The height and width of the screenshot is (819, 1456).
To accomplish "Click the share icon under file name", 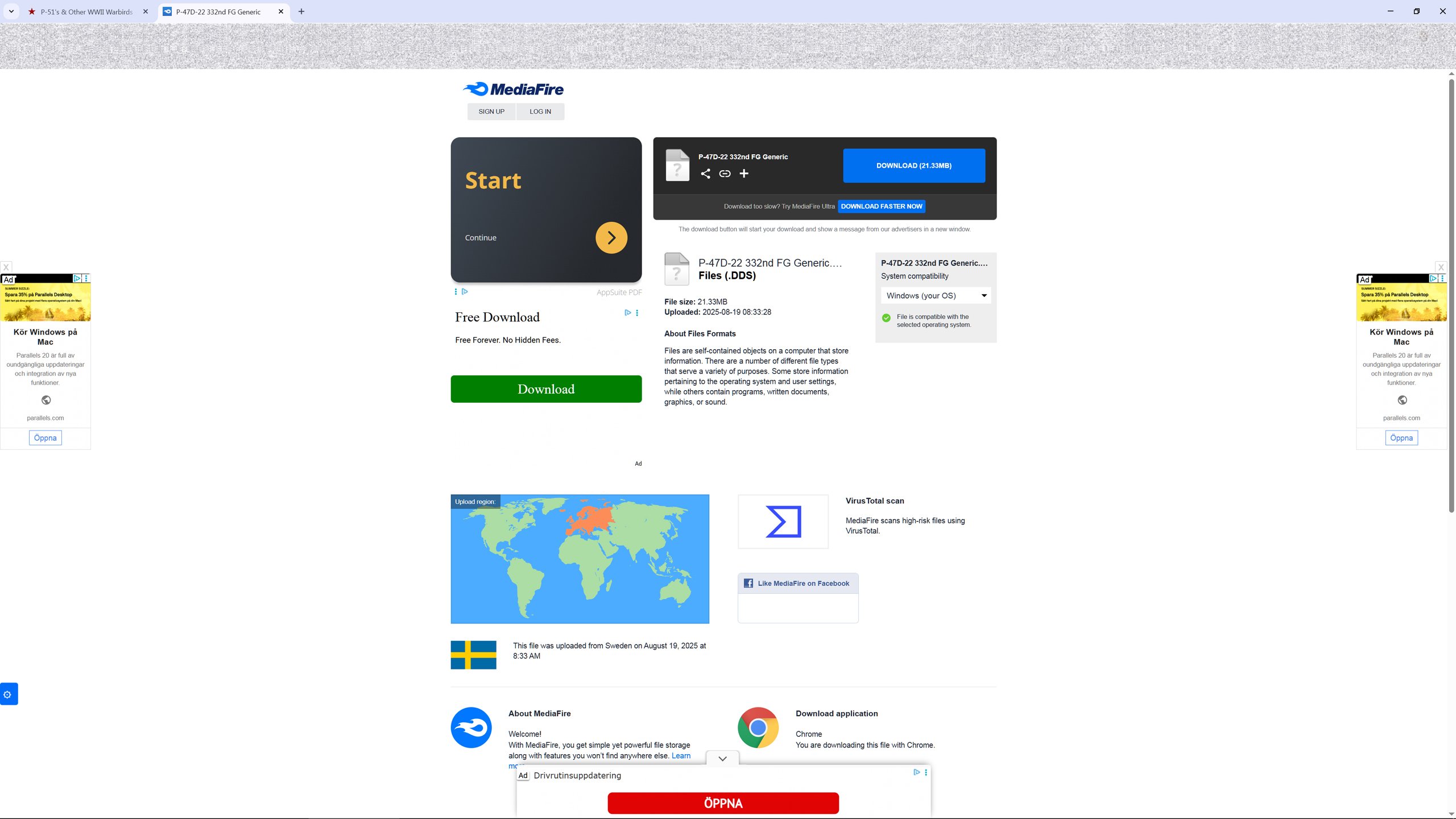I will (x=705, y=174).
